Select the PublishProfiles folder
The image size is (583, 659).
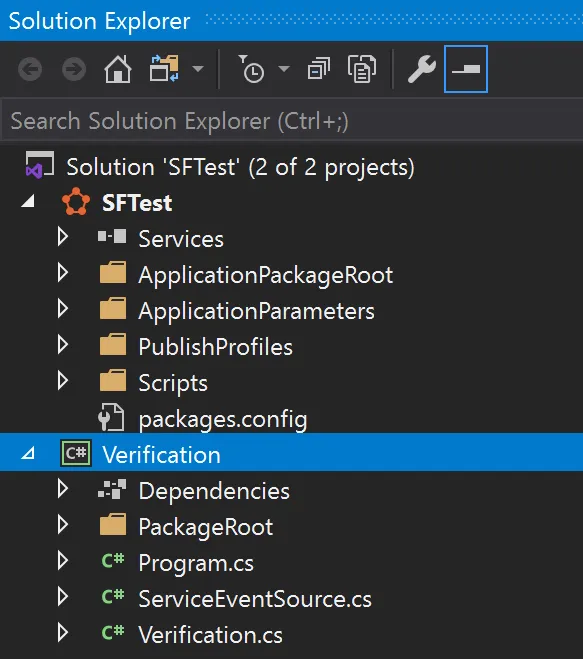[x=215, y=347]
